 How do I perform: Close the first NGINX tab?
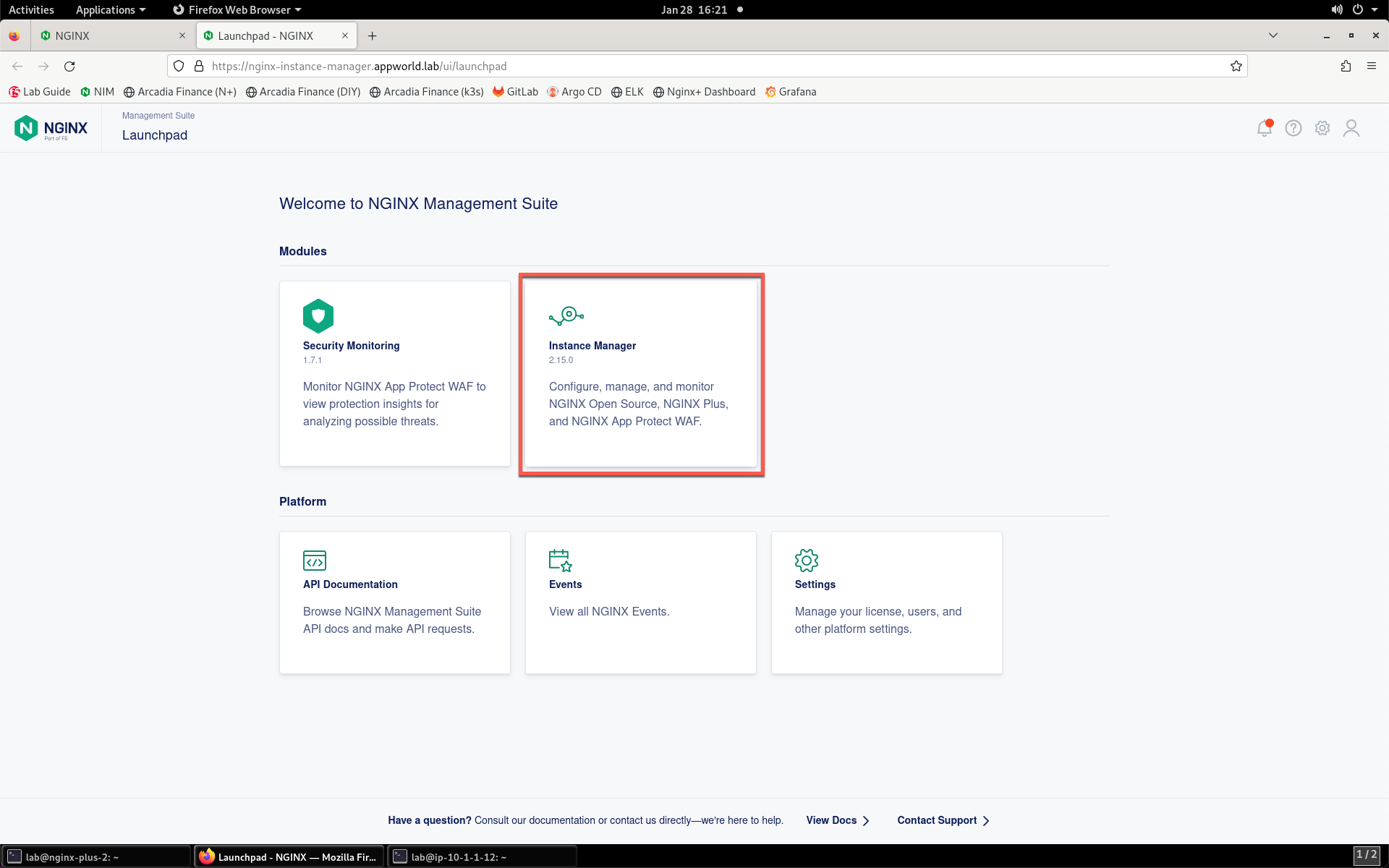[182, 35]
